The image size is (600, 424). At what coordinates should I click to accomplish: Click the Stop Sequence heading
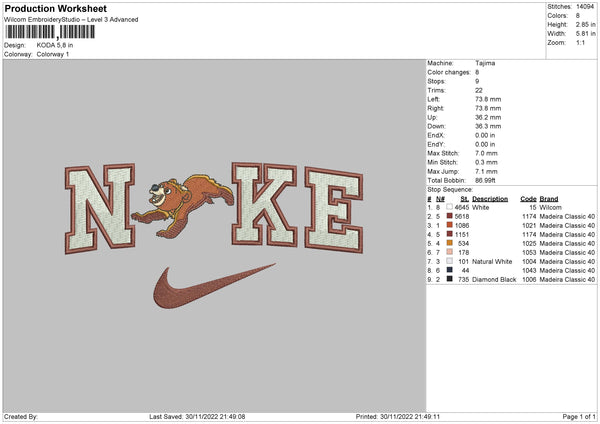point(450,187)
